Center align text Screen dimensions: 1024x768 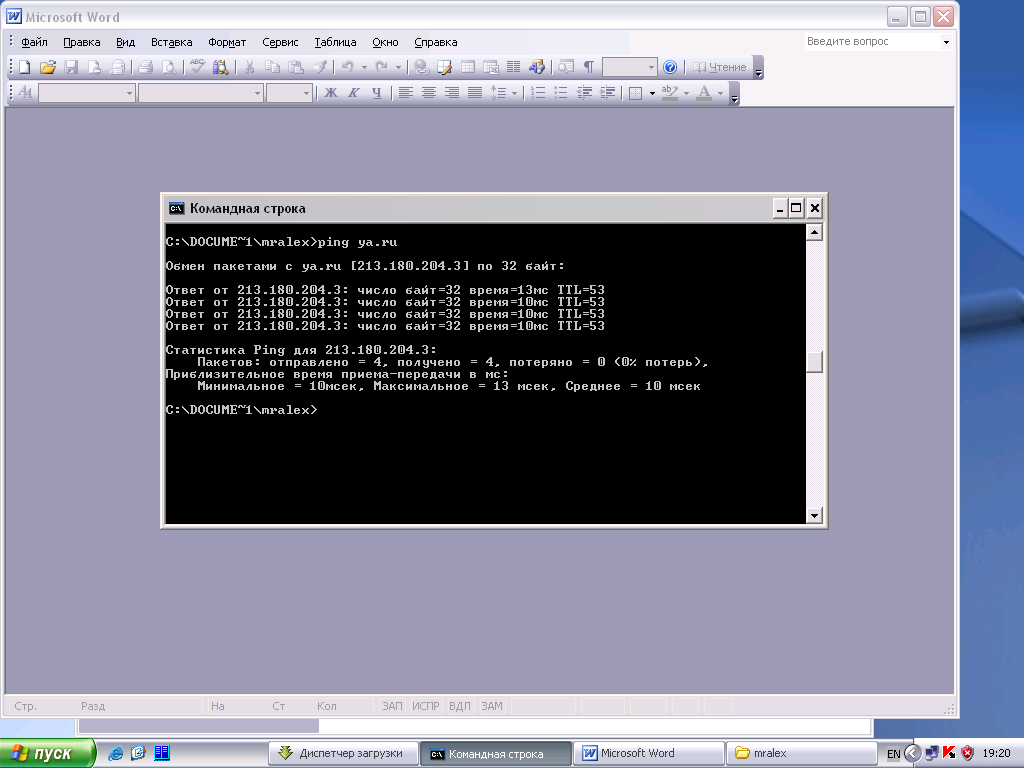click(428, 93)
